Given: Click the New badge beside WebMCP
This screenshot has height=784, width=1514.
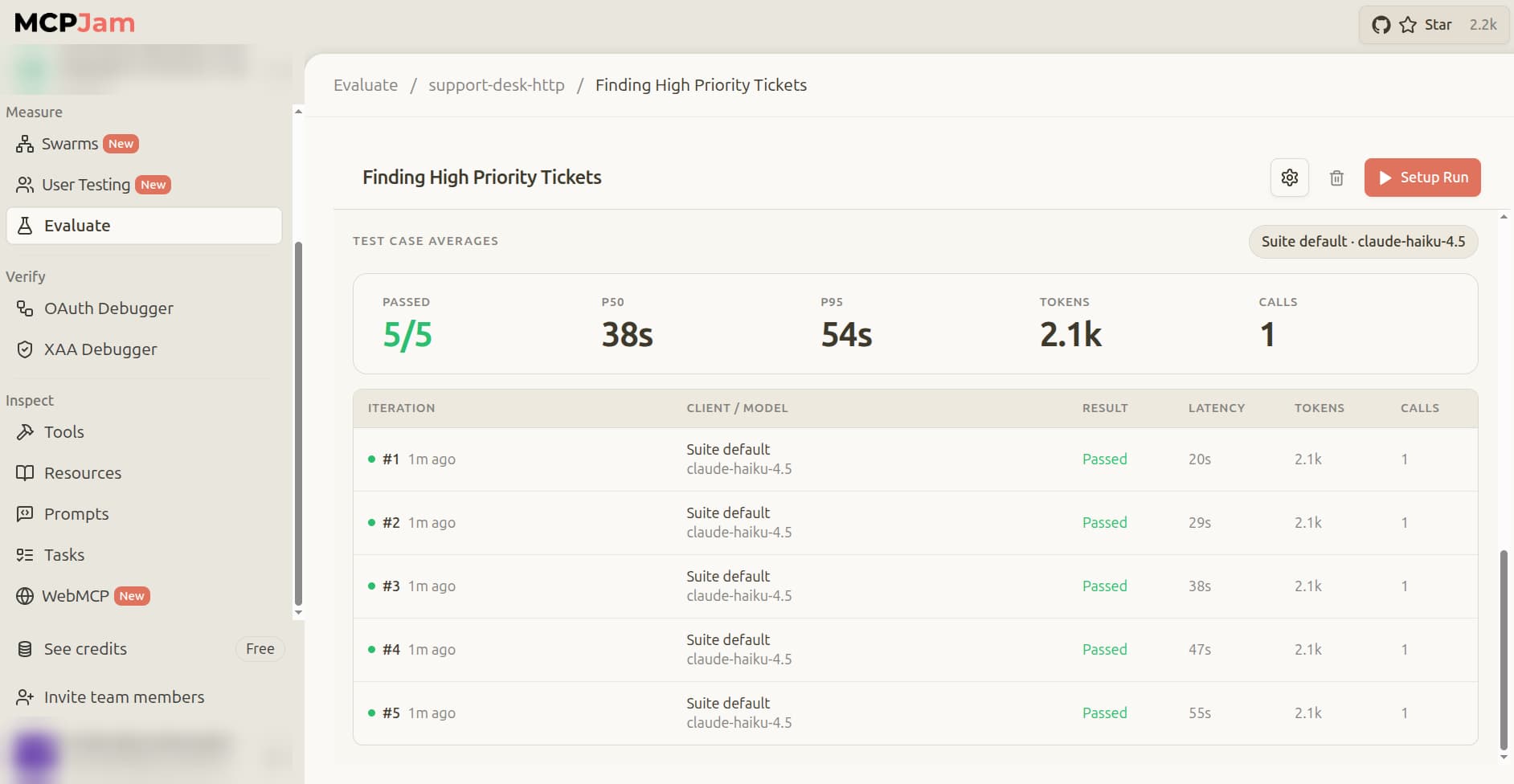Looking at the screenshot, I should [x=132, y=596].
